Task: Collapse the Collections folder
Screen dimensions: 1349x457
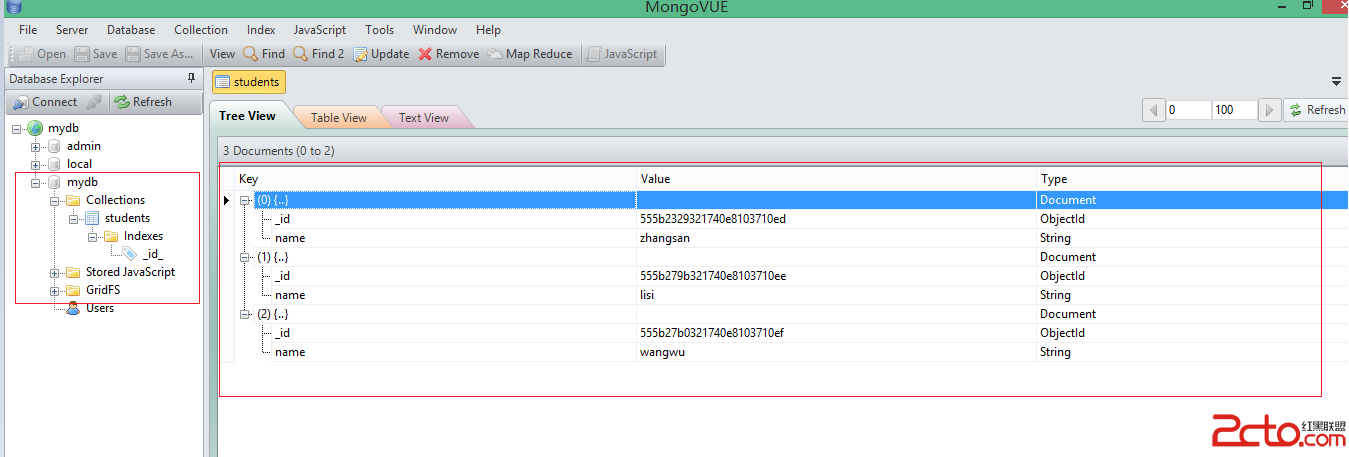Action: coord(55,200)
